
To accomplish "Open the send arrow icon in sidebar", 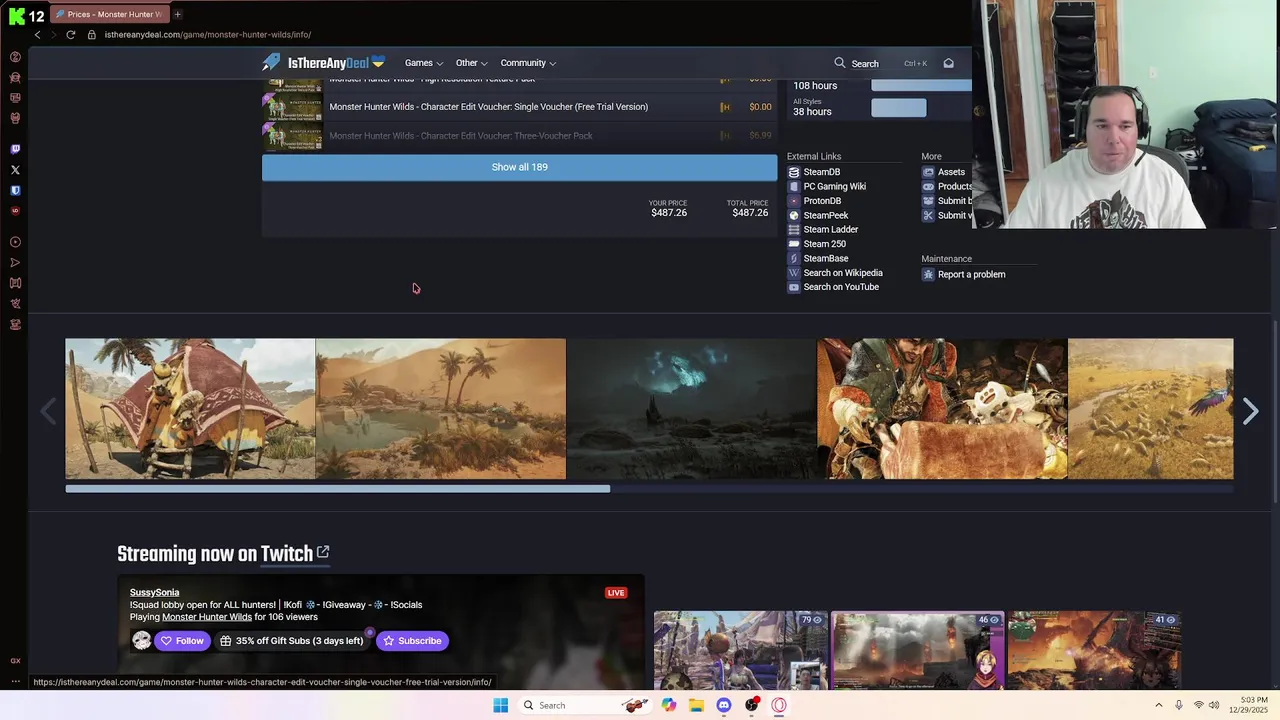I will click(15, 263).
